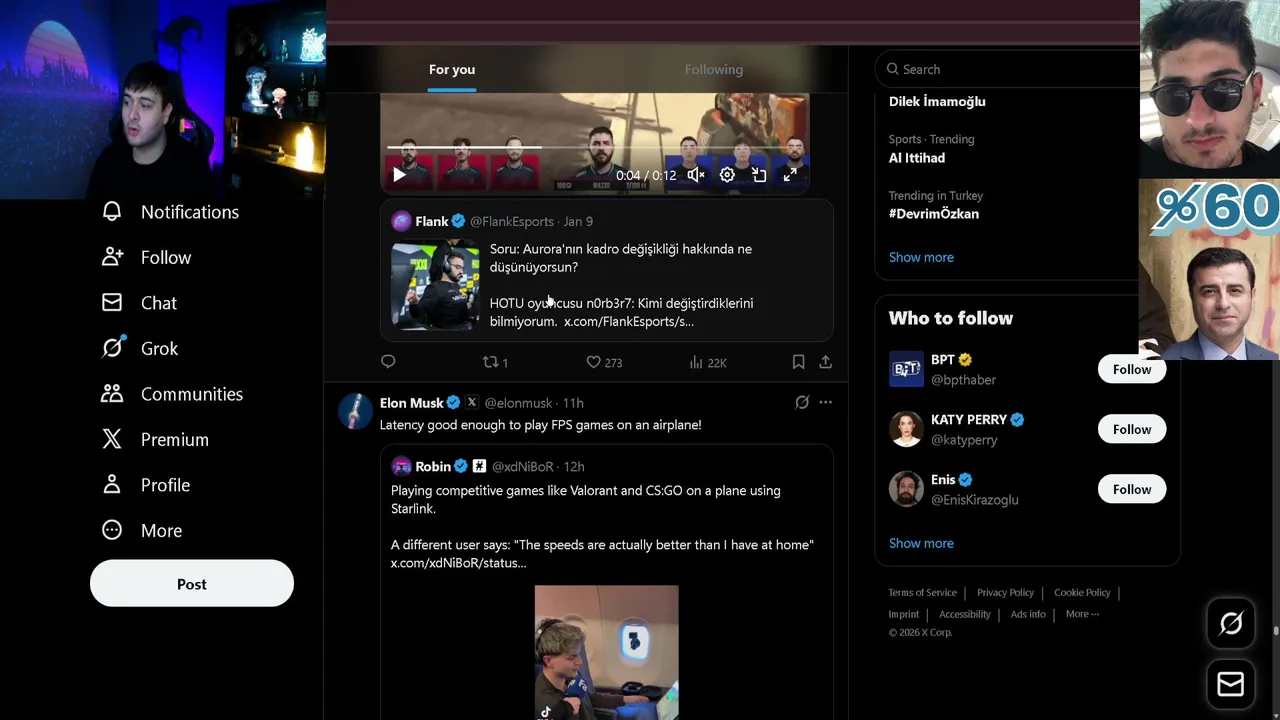Reply to the post quoting Flank
The height and width of the screenshot is (720, 1280).
388,362
